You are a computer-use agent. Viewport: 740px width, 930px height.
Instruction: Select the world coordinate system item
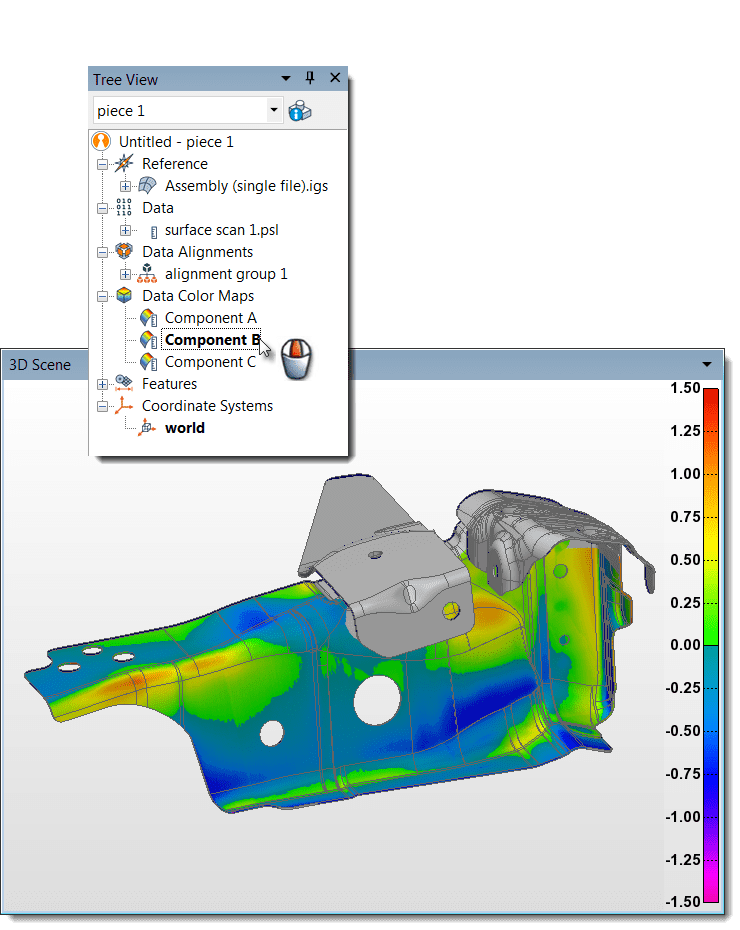pos(185,428)
